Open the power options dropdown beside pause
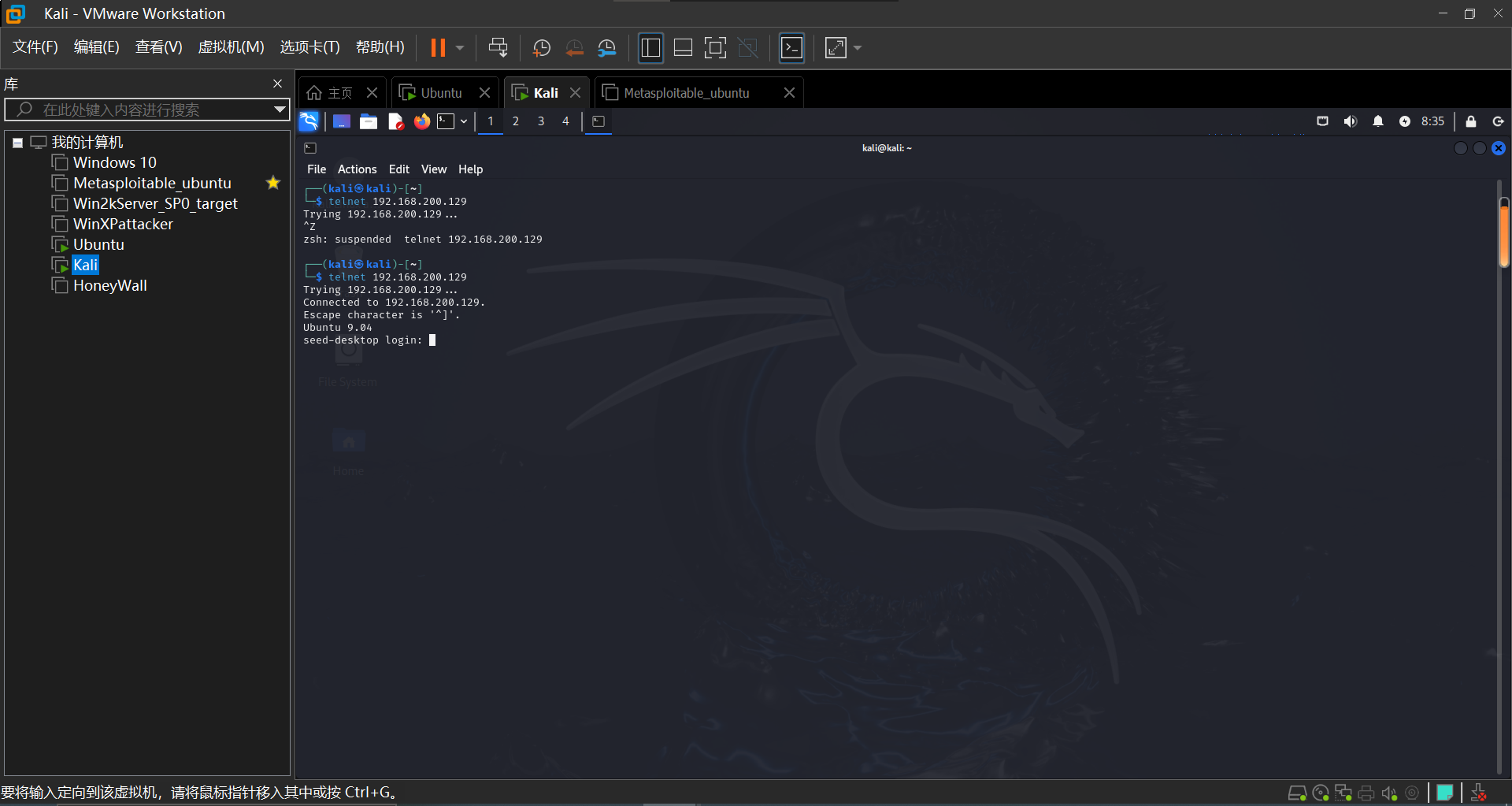1512x806 pixels. click(460, 48)
